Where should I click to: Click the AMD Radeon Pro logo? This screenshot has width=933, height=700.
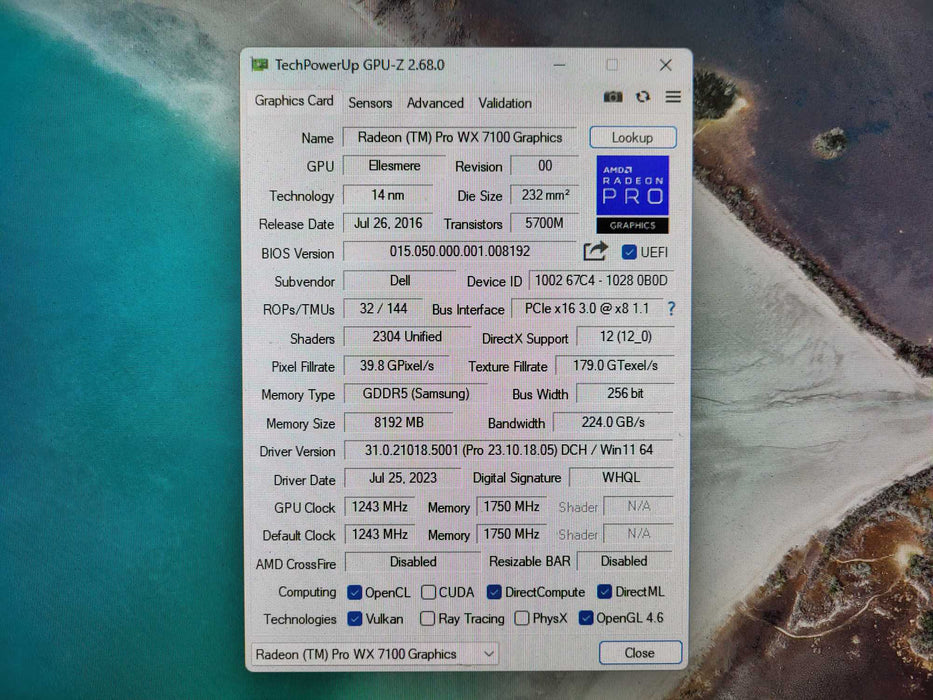click(x=633, y=194)
